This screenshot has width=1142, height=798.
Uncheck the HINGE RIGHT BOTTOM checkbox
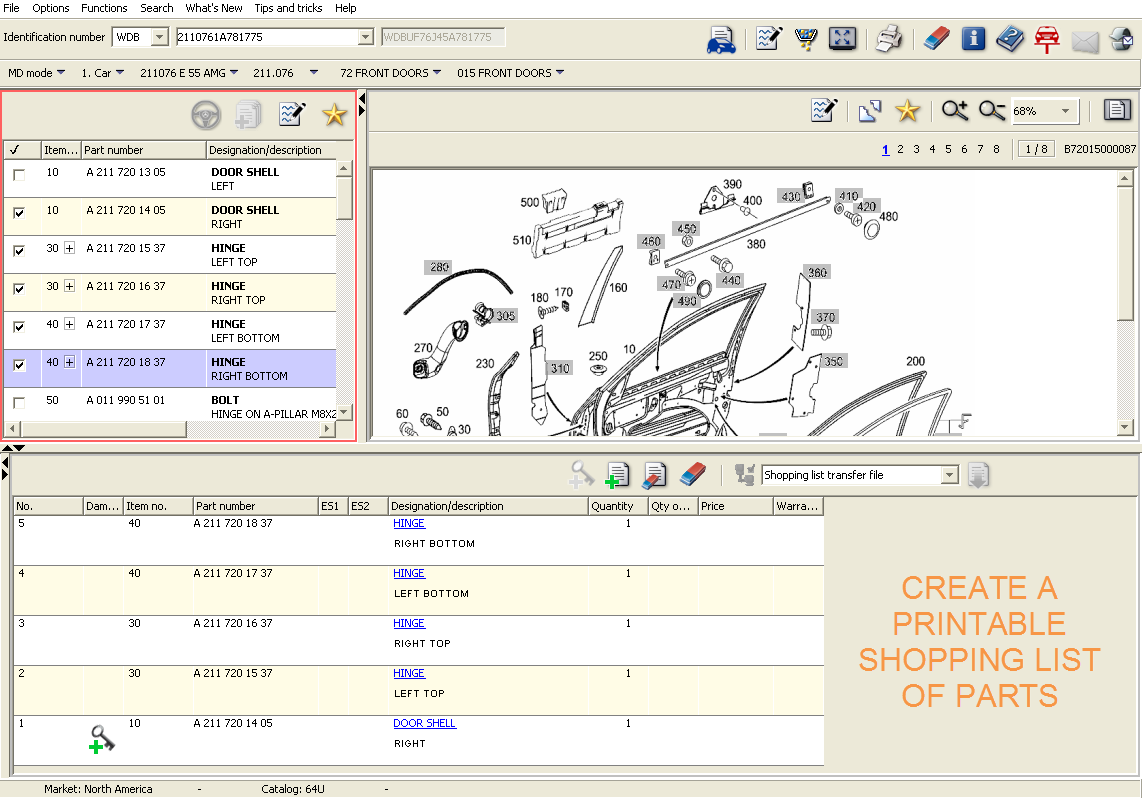19,365
